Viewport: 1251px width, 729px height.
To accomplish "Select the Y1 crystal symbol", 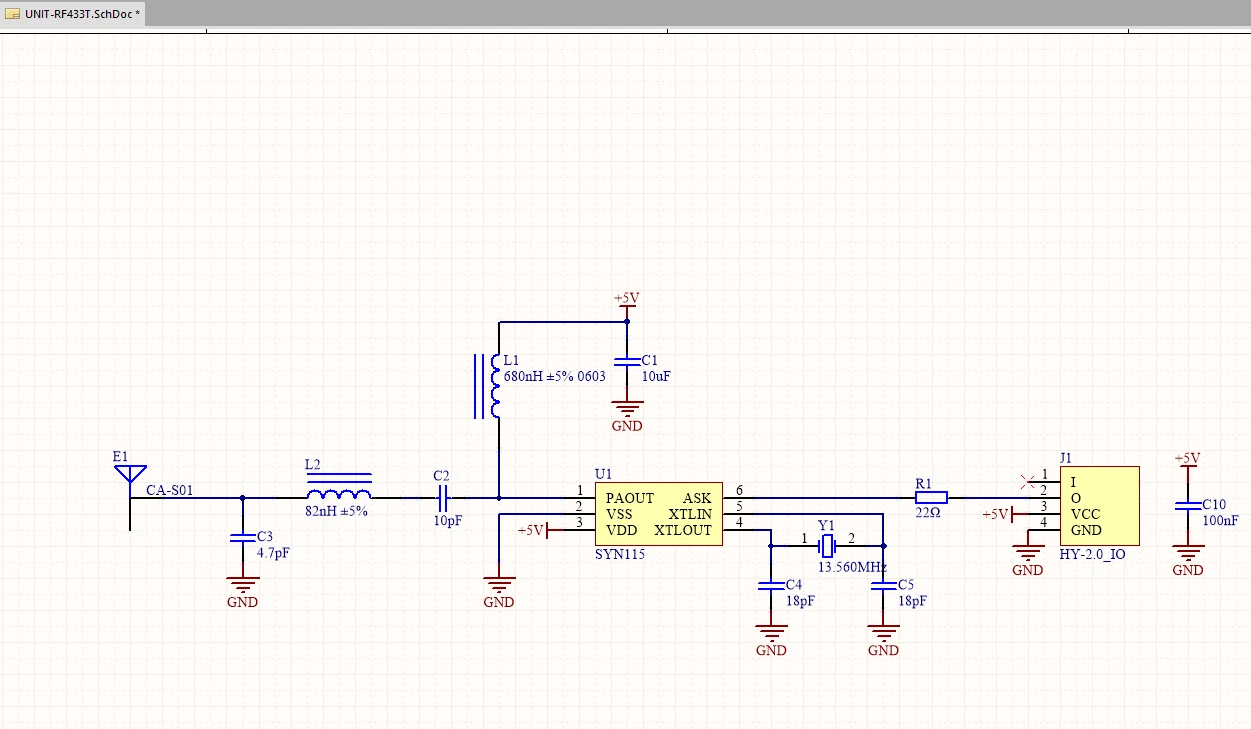I will tap(827, 546).
